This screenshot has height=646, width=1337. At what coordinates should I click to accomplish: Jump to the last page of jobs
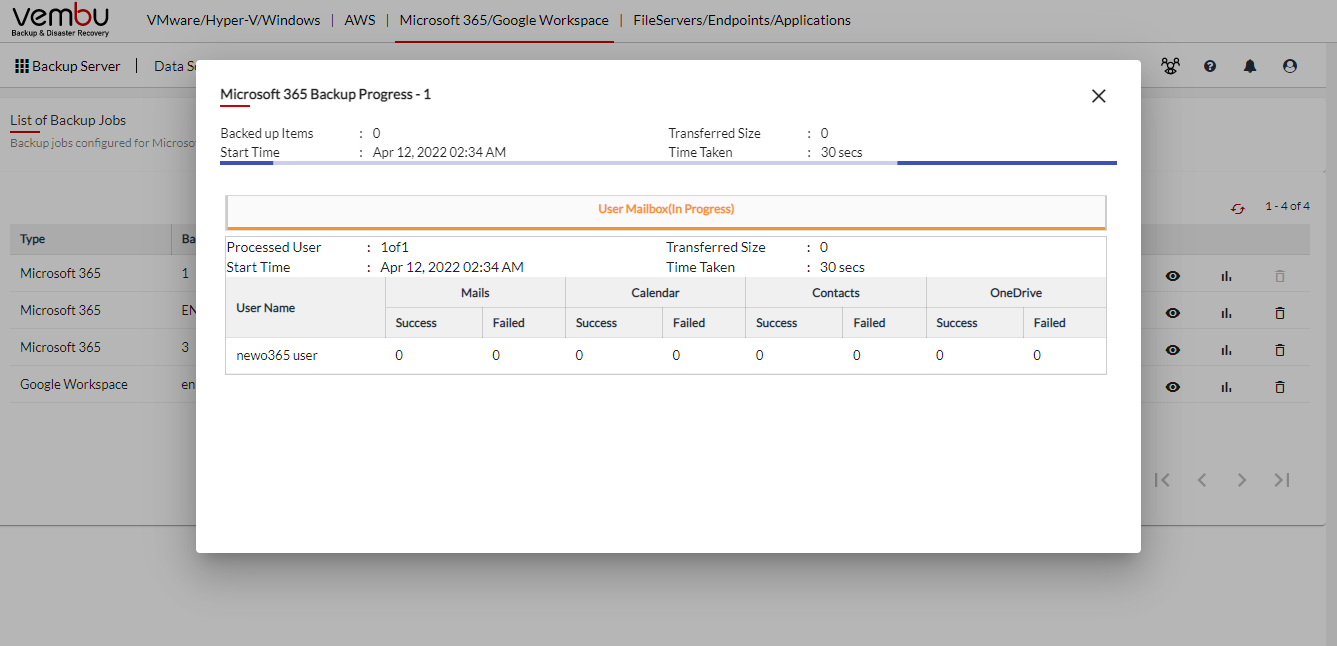tap(1282, 480)
